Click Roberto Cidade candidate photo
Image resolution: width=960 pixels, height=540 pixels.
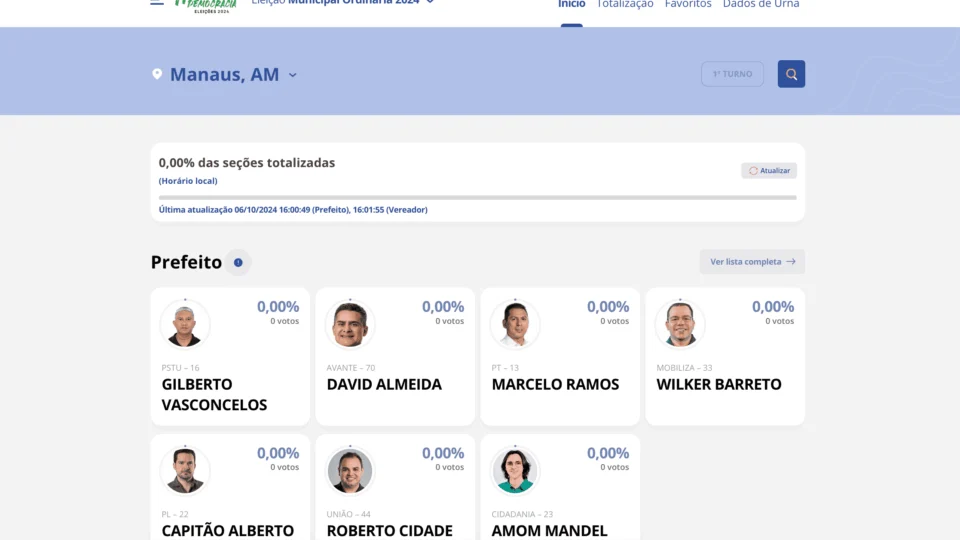click(x=350, y=470)
